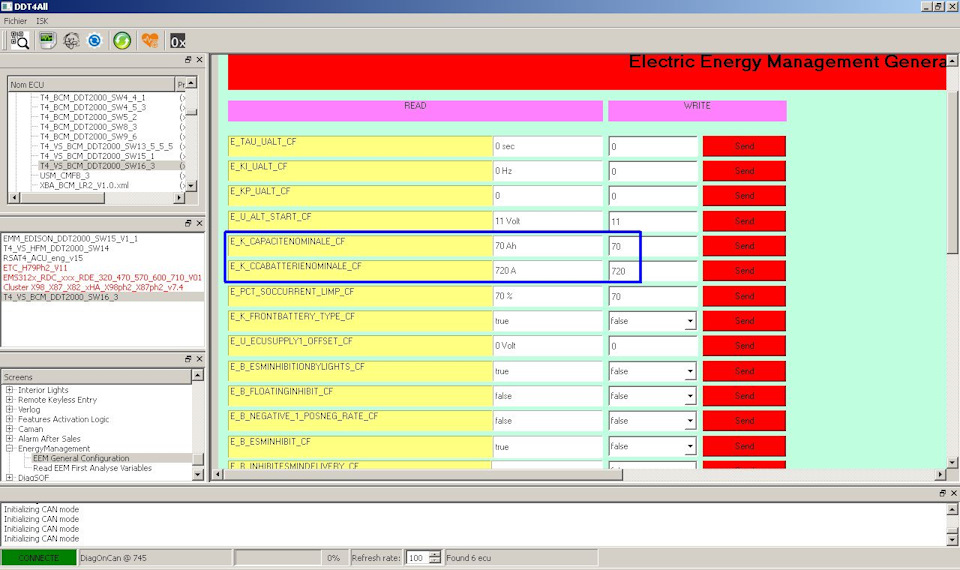Select the RSAT4_ACU_eng_v15 detected ECU
Image resolution: width=960 pixels, height=570 pixels.
point(43,258)
